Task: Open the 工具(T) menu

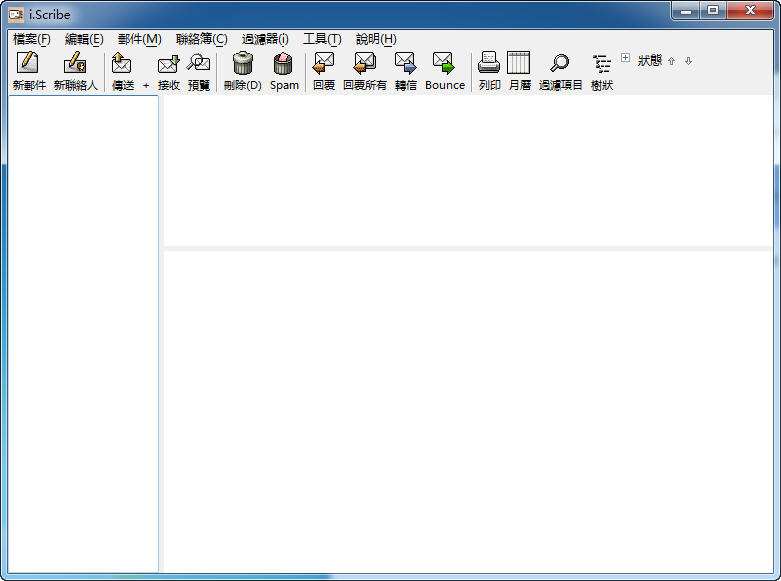Action: pos(322,39)
